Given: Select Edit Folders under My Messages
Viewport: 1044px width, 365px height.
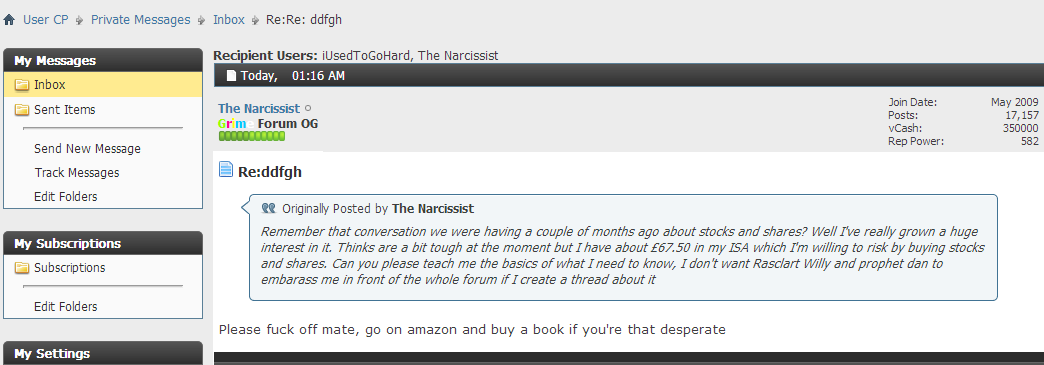Looking at the screenshot, I should point(65,196).
